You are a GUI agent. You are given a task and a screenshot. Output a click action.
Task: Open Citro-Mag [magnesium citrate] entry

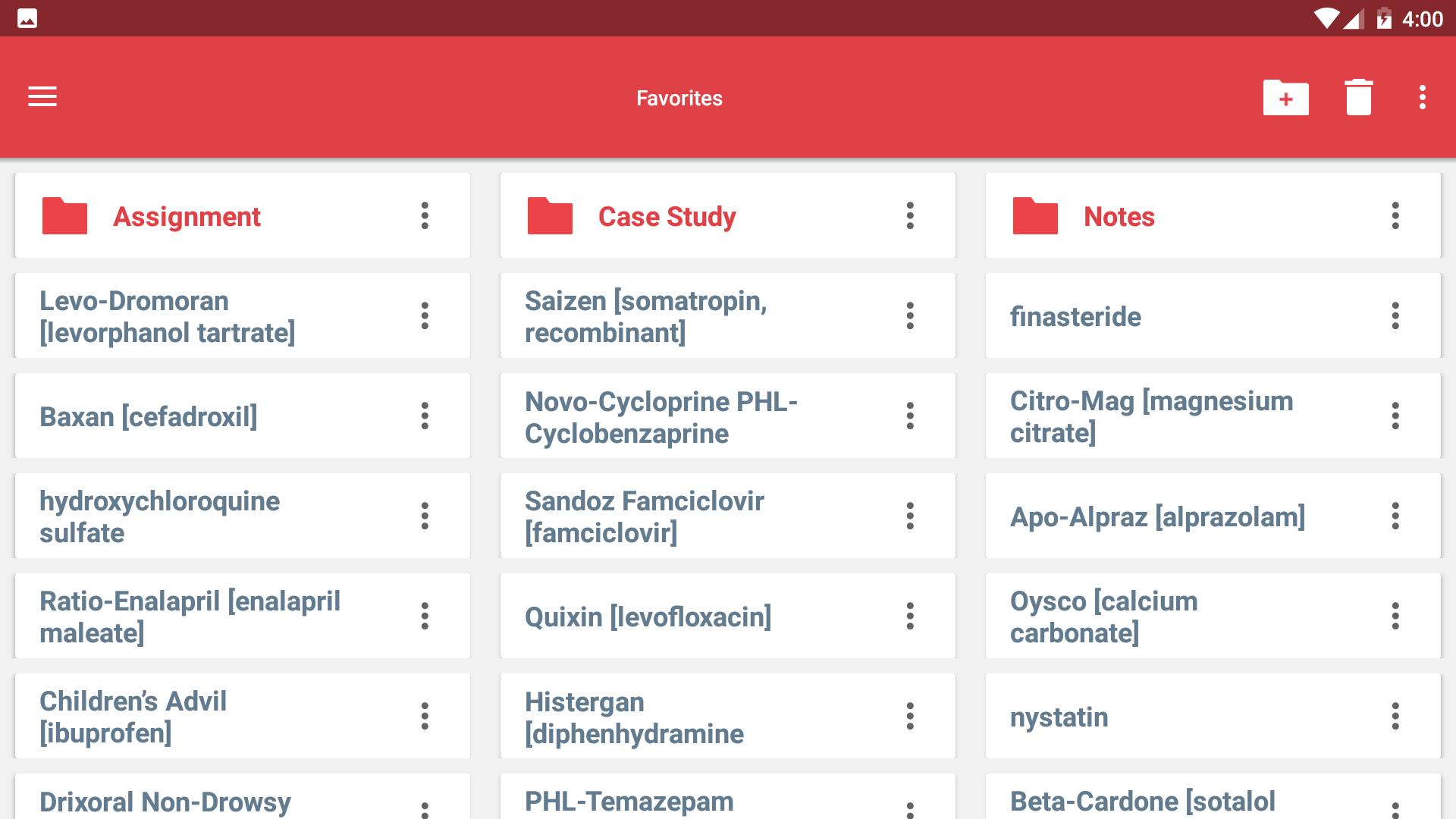[x=1213, y=416]
